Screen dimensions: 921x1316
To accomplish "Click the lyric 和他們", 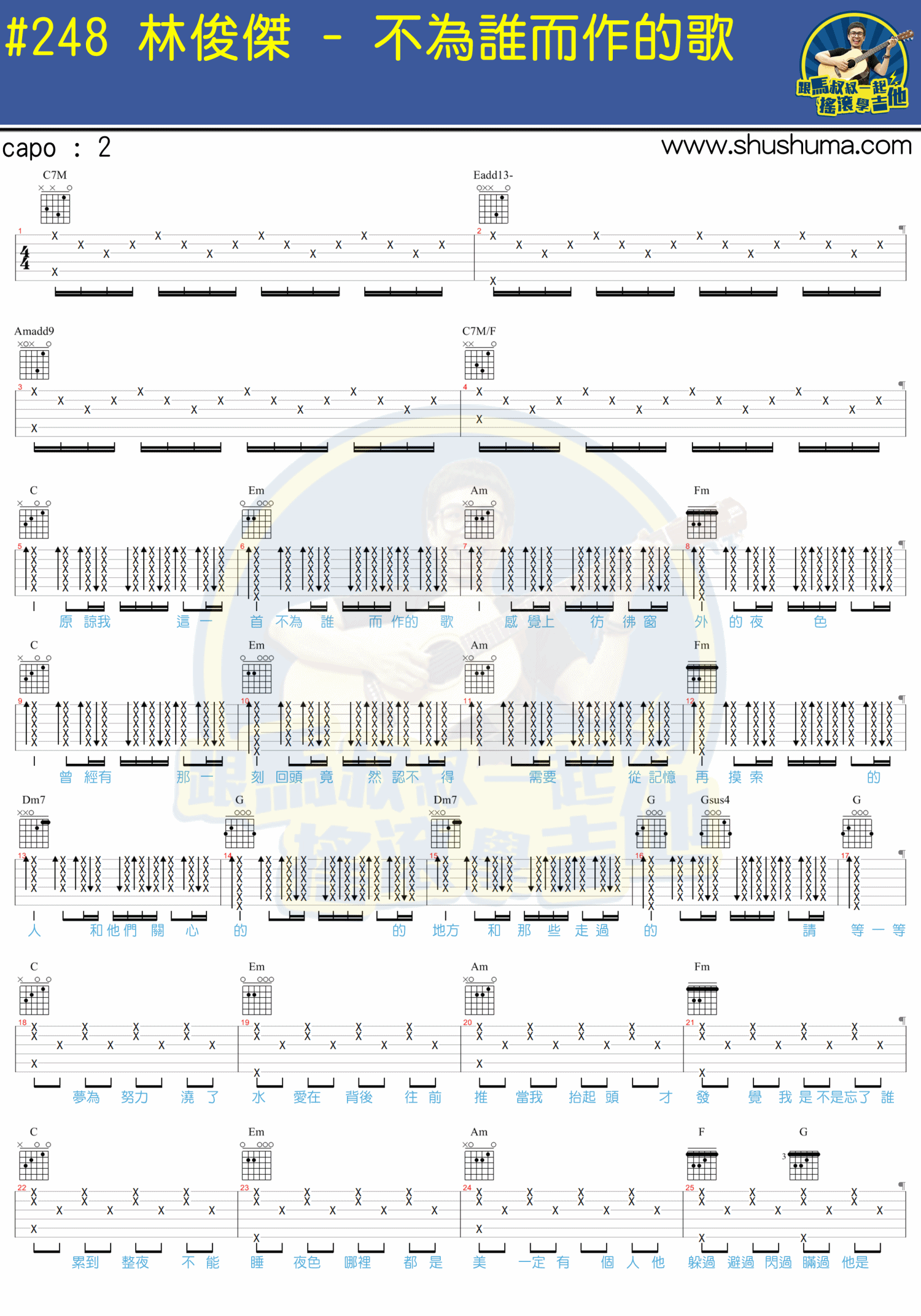I will pos(114,930).
